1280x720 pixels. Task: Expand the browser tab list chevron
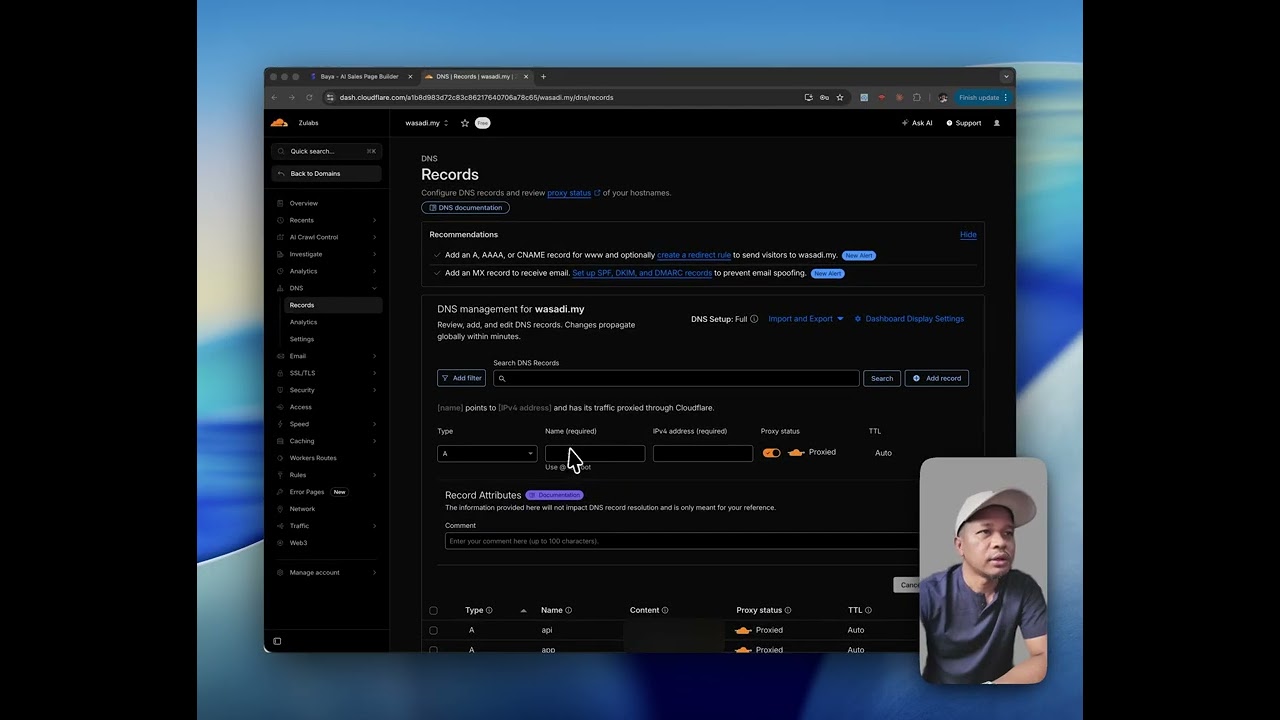[x=1006, y=77]
